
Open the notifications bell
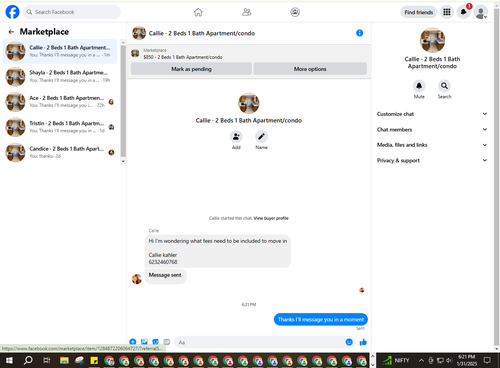[x=464, y=12]
